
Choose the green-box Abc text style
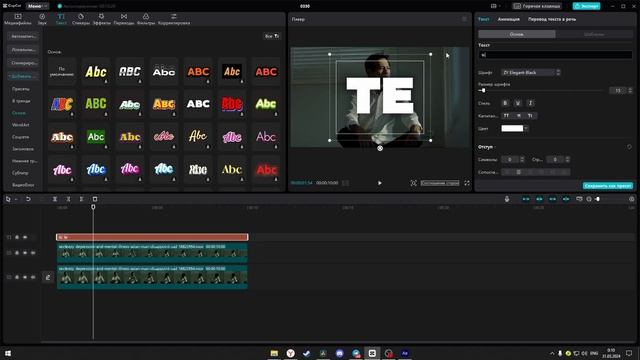(96, 137)
